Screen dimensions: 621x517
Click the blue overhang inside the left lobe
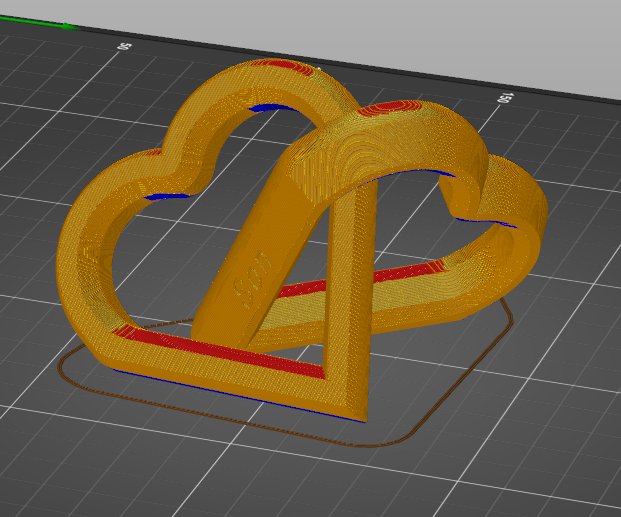coord(163,196)
